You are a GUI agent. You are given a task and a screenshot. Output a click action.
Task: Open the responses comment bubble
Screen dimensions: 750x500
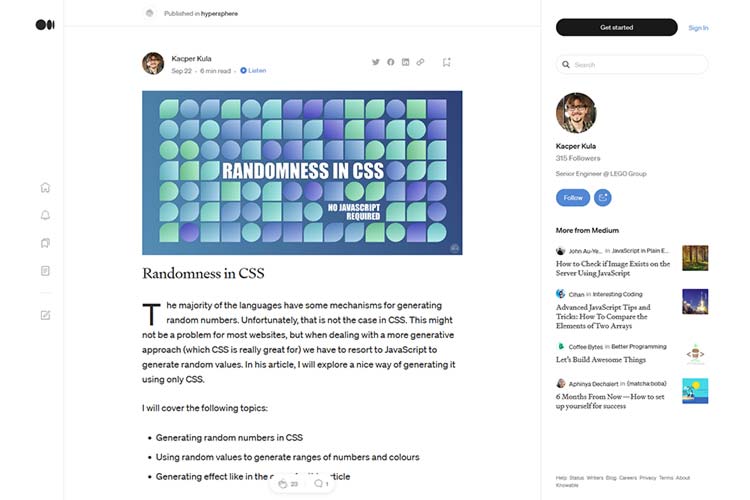319,484
